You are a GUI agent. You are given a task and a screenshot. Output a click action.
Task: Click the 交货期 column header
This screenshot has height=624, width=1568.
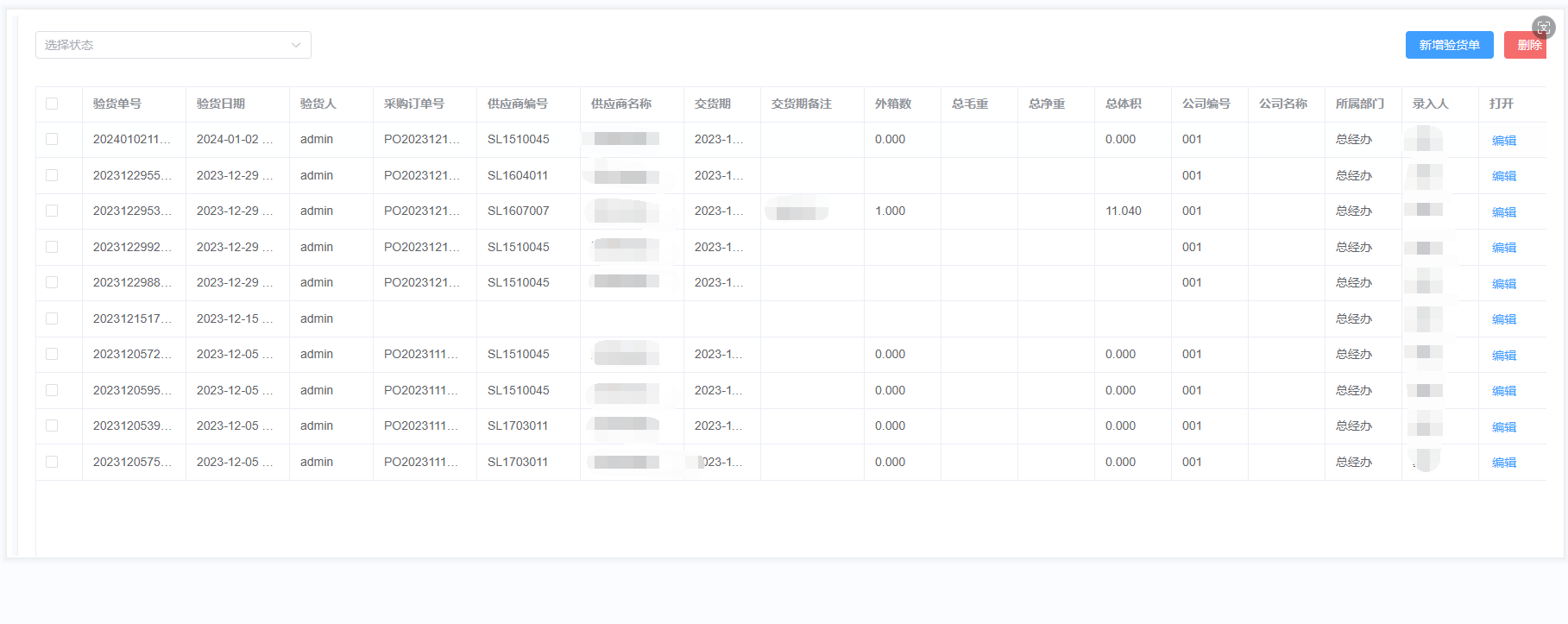[713, 104]
